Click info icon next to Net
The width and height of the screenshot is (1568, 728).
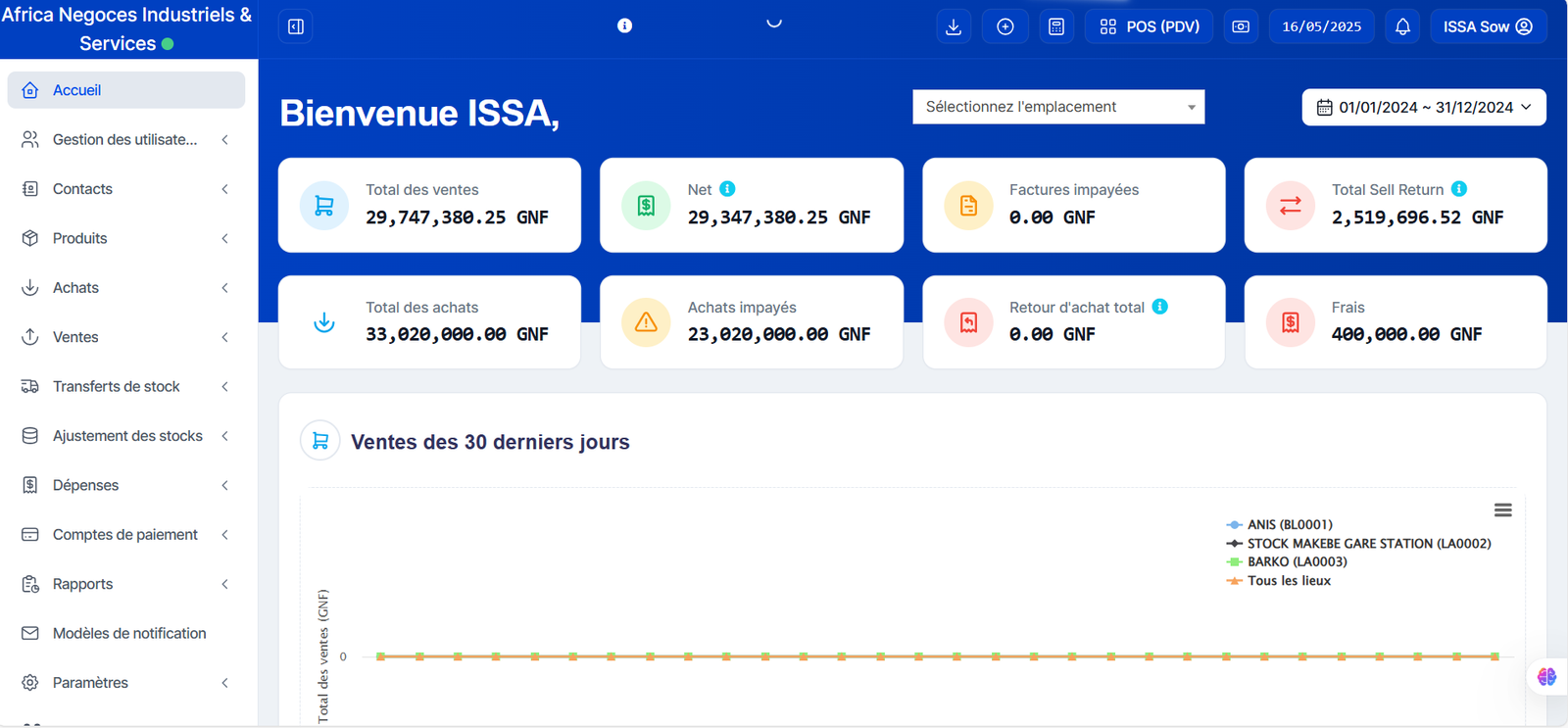pos(727,189)
